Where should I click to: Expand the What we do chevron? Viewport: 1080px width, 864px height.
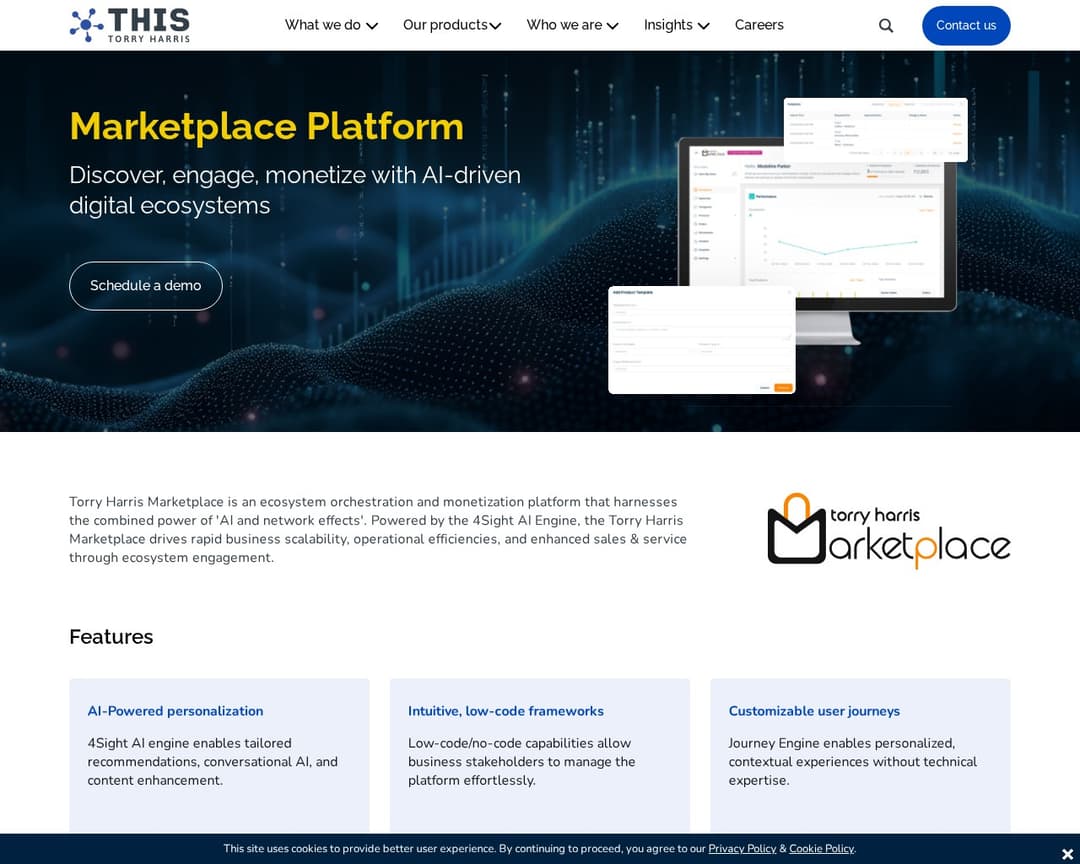[x=372, y=26]
